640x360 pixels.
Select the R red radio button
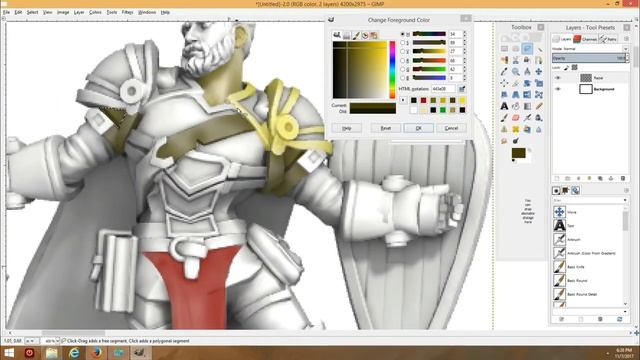[403, 60]
